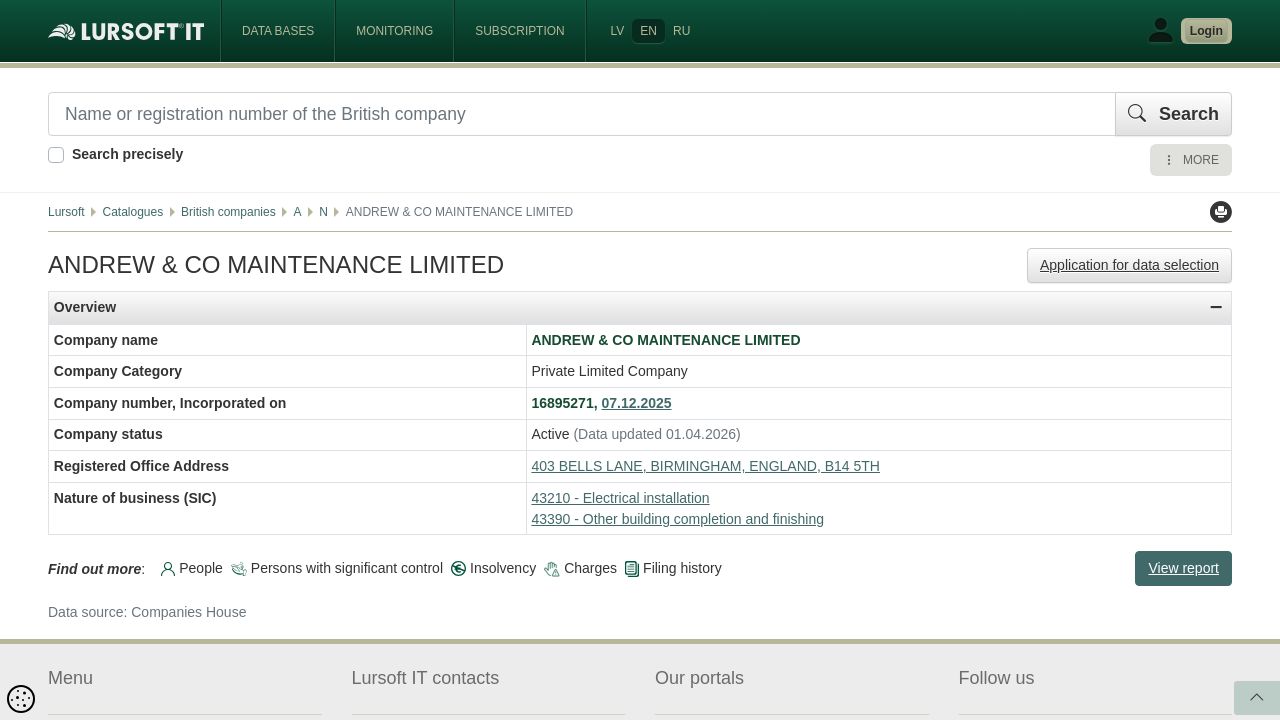
Task: Click the user profile icon
Action: pyautogui.click(x=1160, y=31)
